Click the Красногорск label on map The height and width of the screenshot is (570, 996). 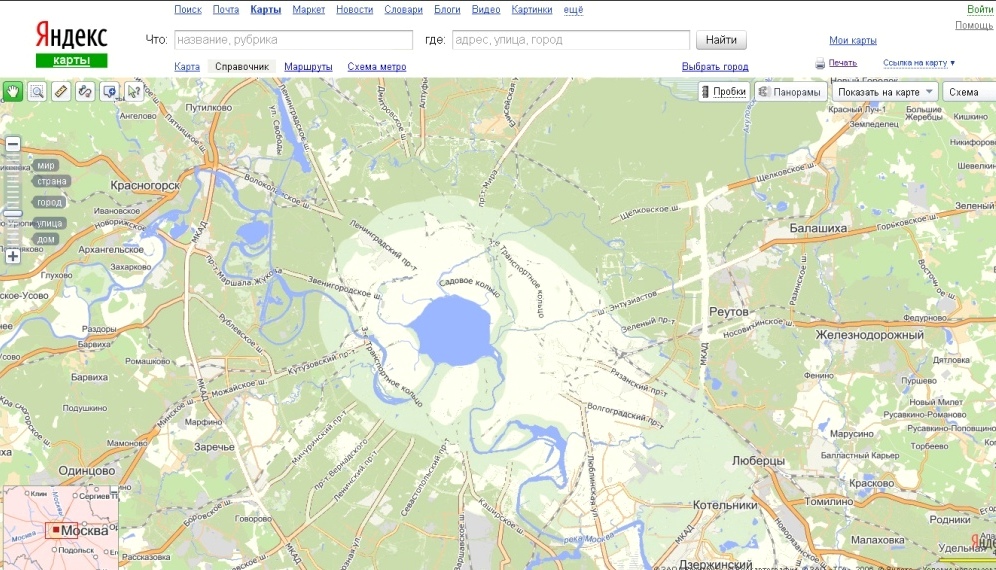[x=145, y=186]
